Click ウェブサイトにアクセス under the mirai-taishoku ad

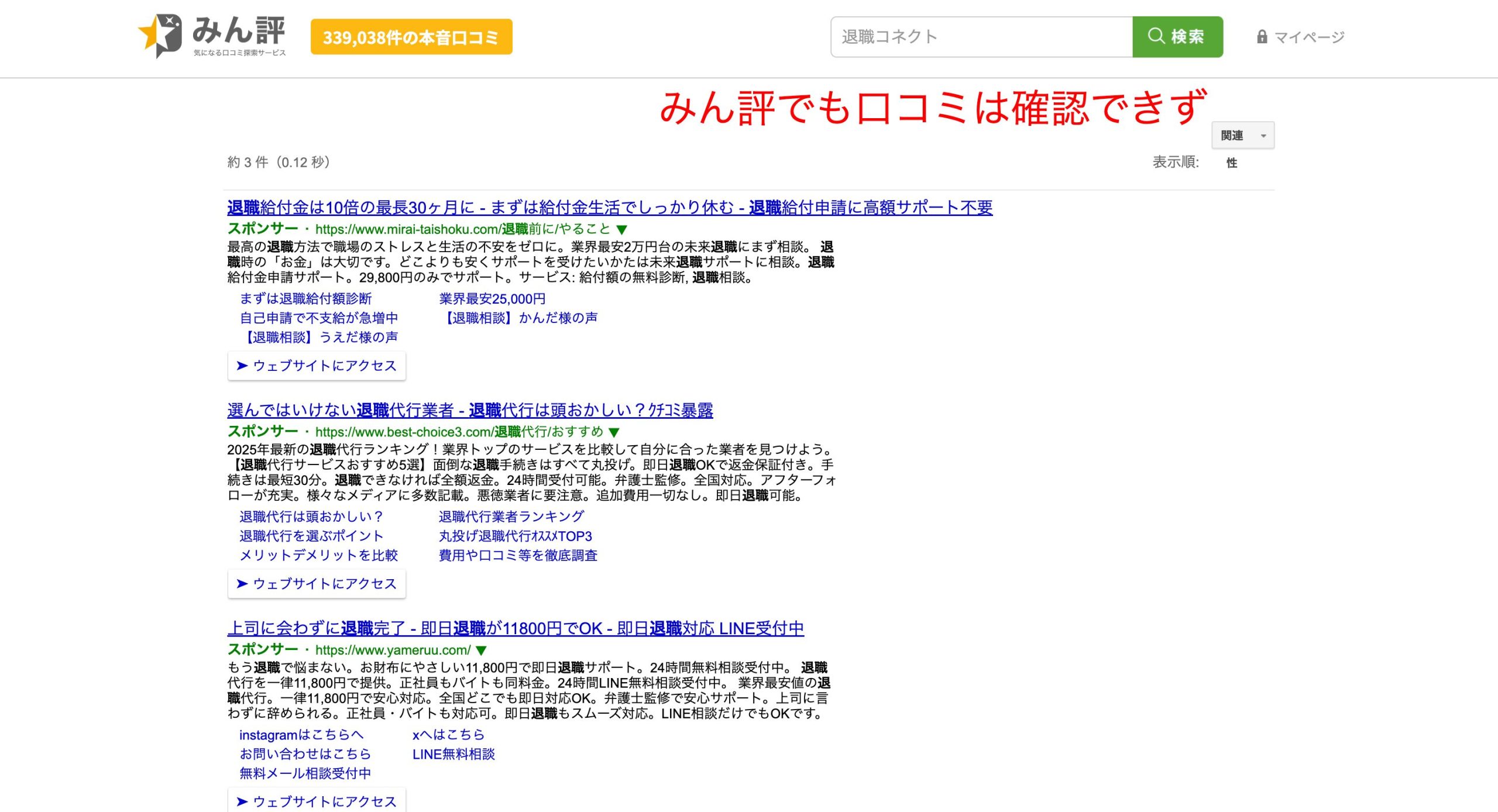coord(317,366)
